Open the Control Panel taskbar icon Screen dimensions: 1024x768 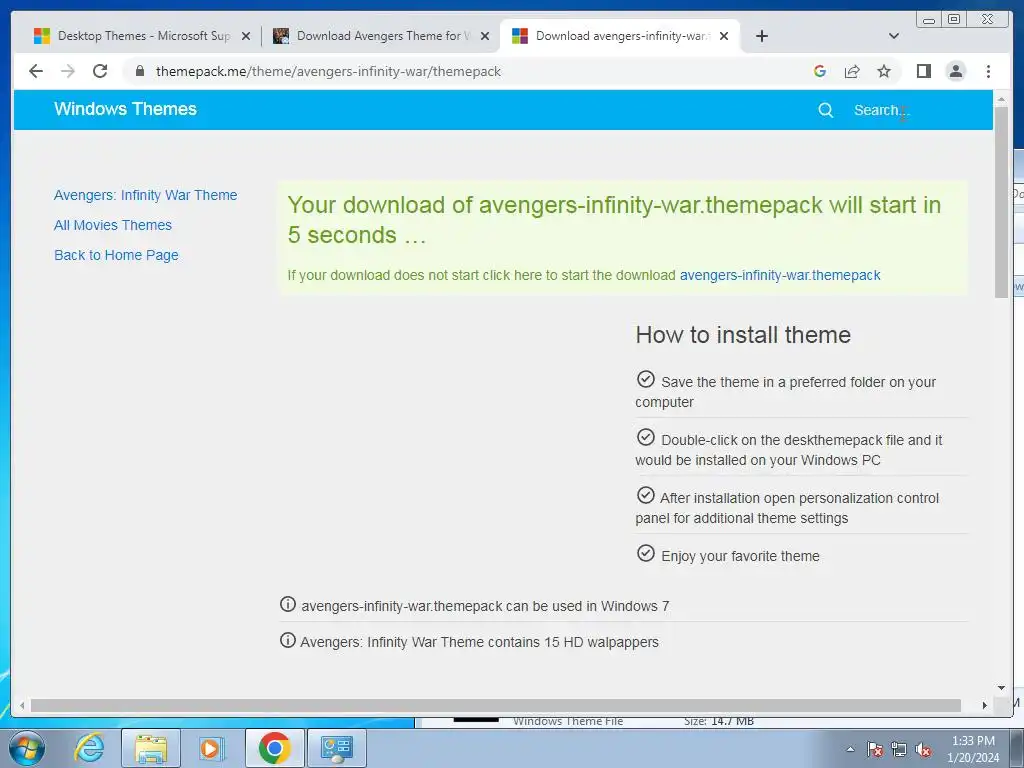[x=336, y=748]
